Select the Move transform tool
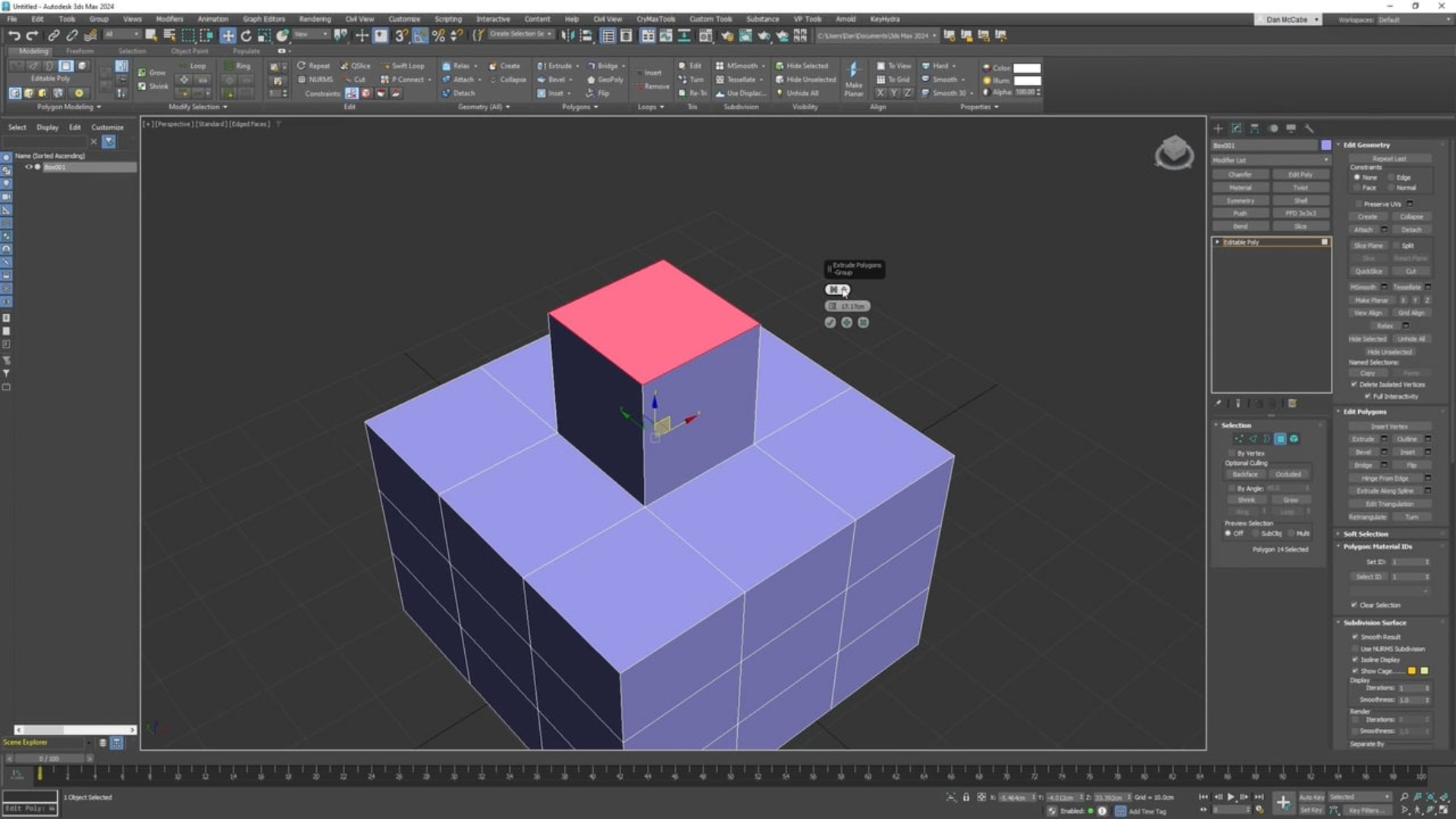This screenshot has height=819, width=1456. (227, 36)
